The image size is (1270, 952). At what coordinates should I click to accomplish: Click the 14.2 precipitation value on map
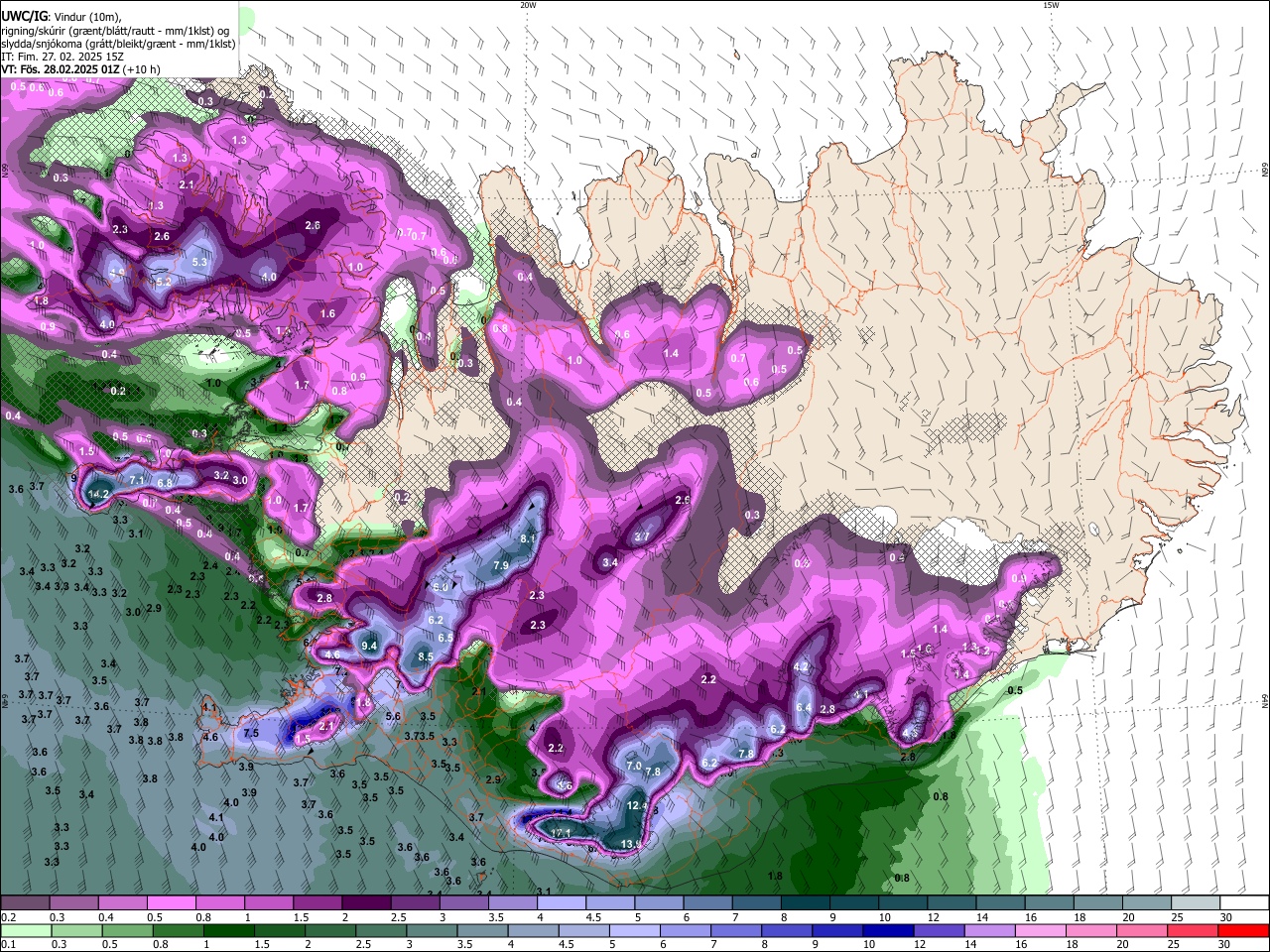(98, 494)
